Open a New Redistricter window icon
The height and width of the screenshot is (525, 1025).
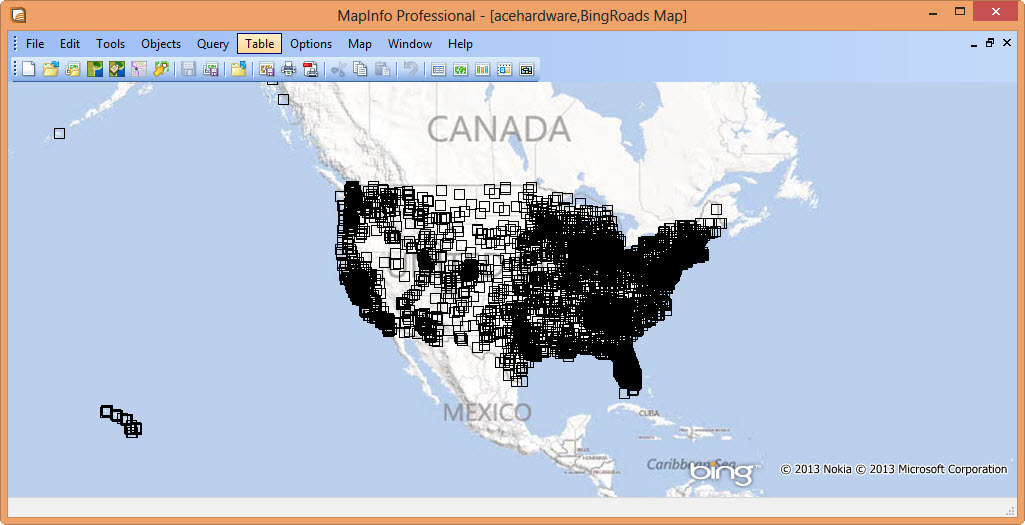(526, 69)
